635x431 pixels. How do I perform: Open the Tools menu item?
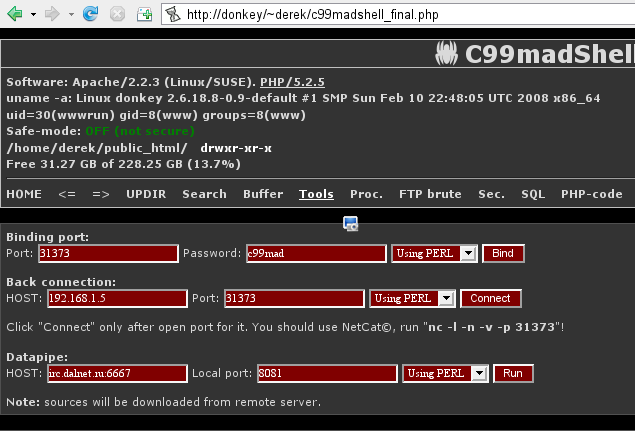click(x=316, y=194)
